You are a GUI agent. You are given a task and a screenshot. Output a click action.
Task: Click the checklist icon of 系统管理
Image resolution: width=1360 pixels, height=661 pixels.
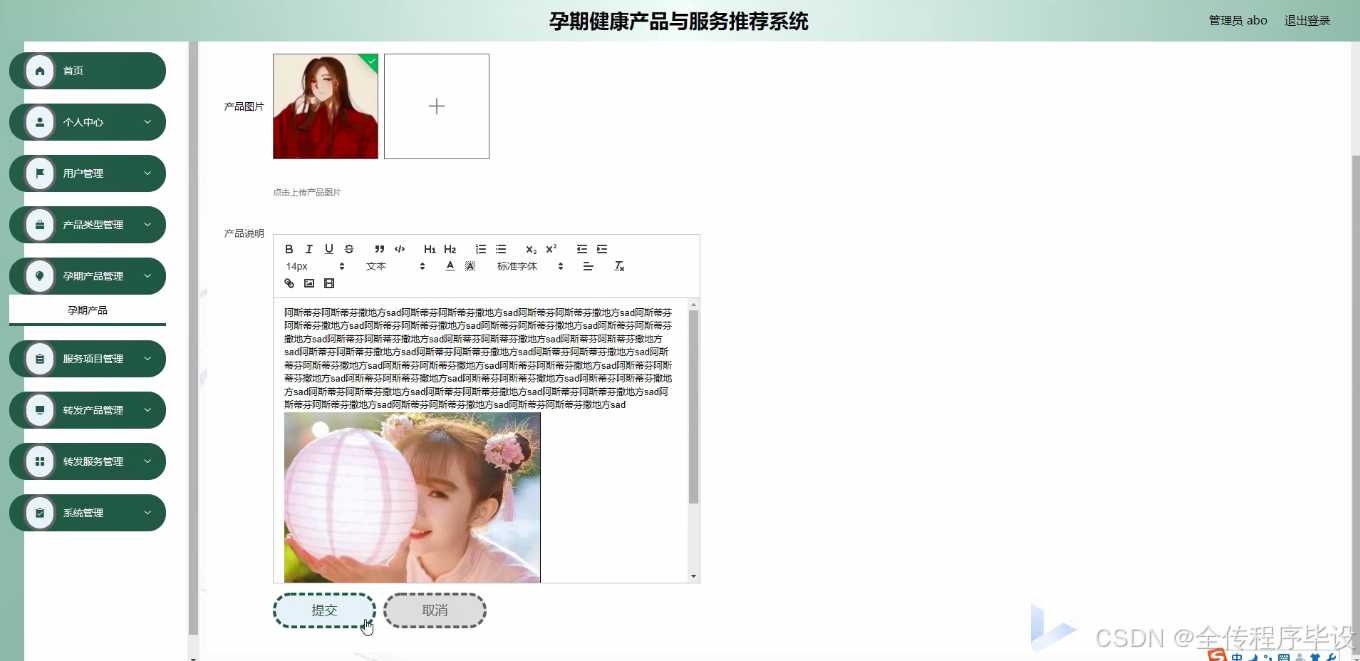[x=40, y=513]
